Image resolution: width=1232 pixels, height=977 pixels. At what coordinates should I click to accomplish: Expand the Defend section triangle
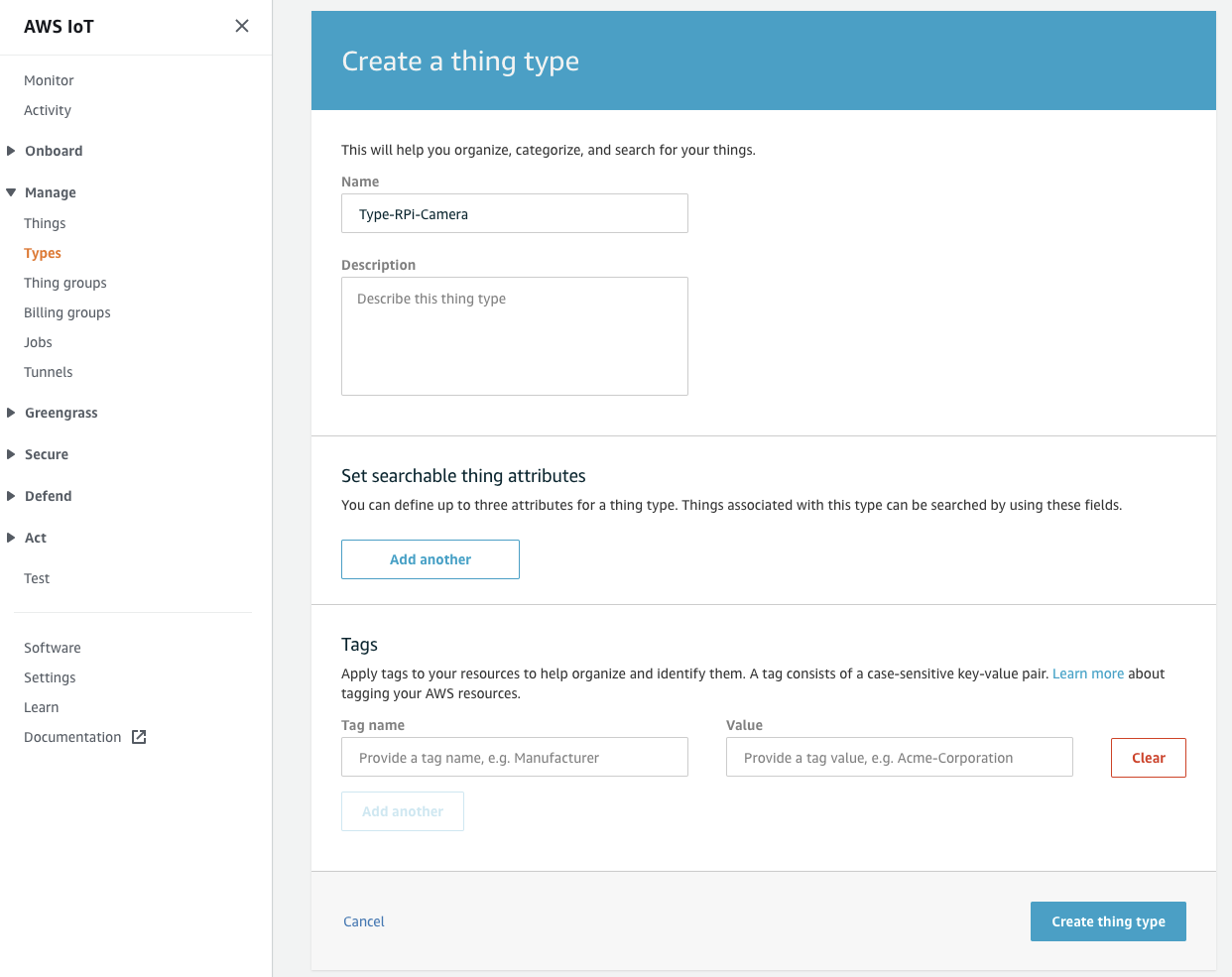pos(11,496)
